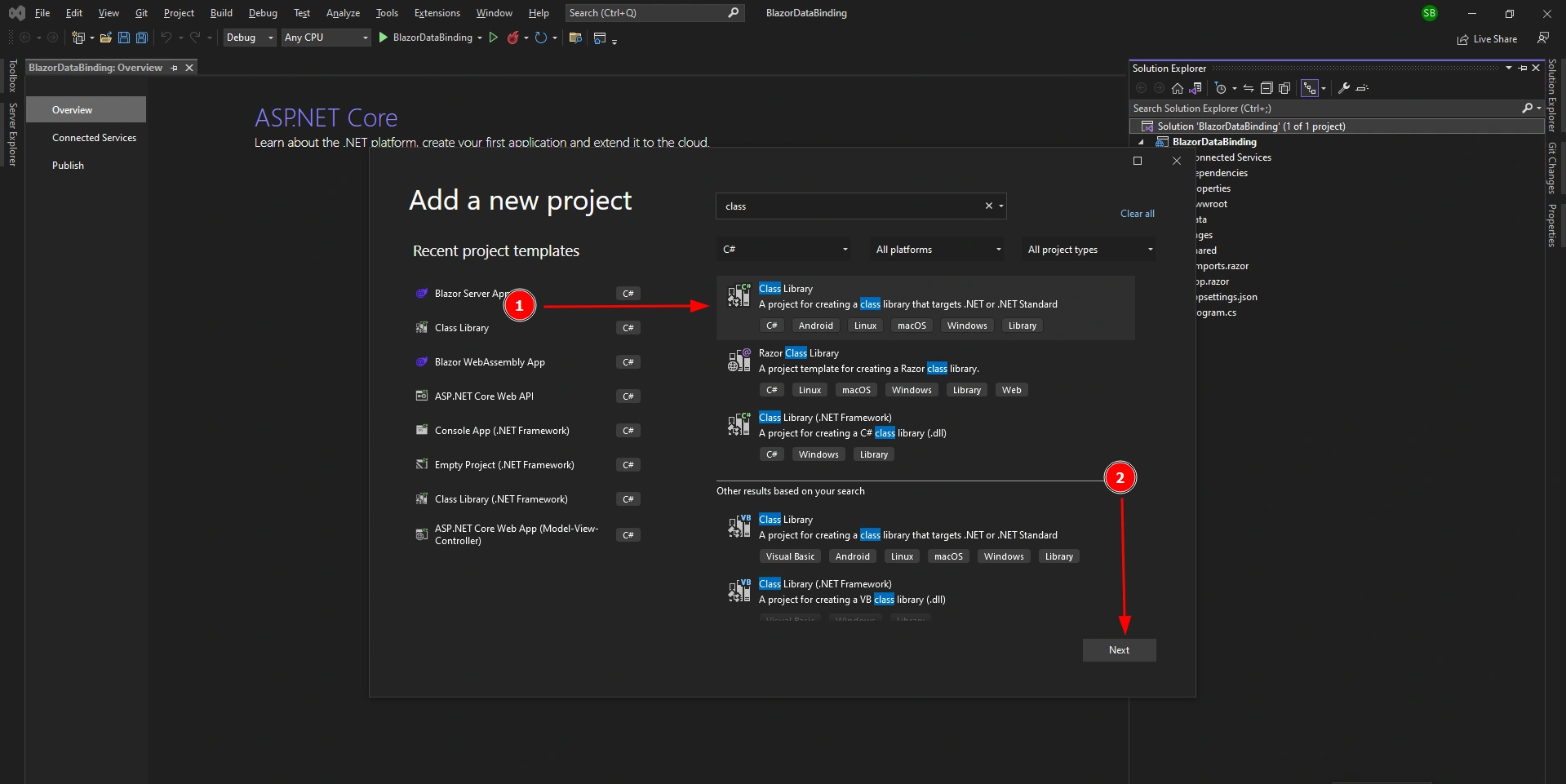The height and width of the screenshot is (784, 1566).
Task: Choose Empty Project (.NET Framework) recent template
Action: coord(527,465)
